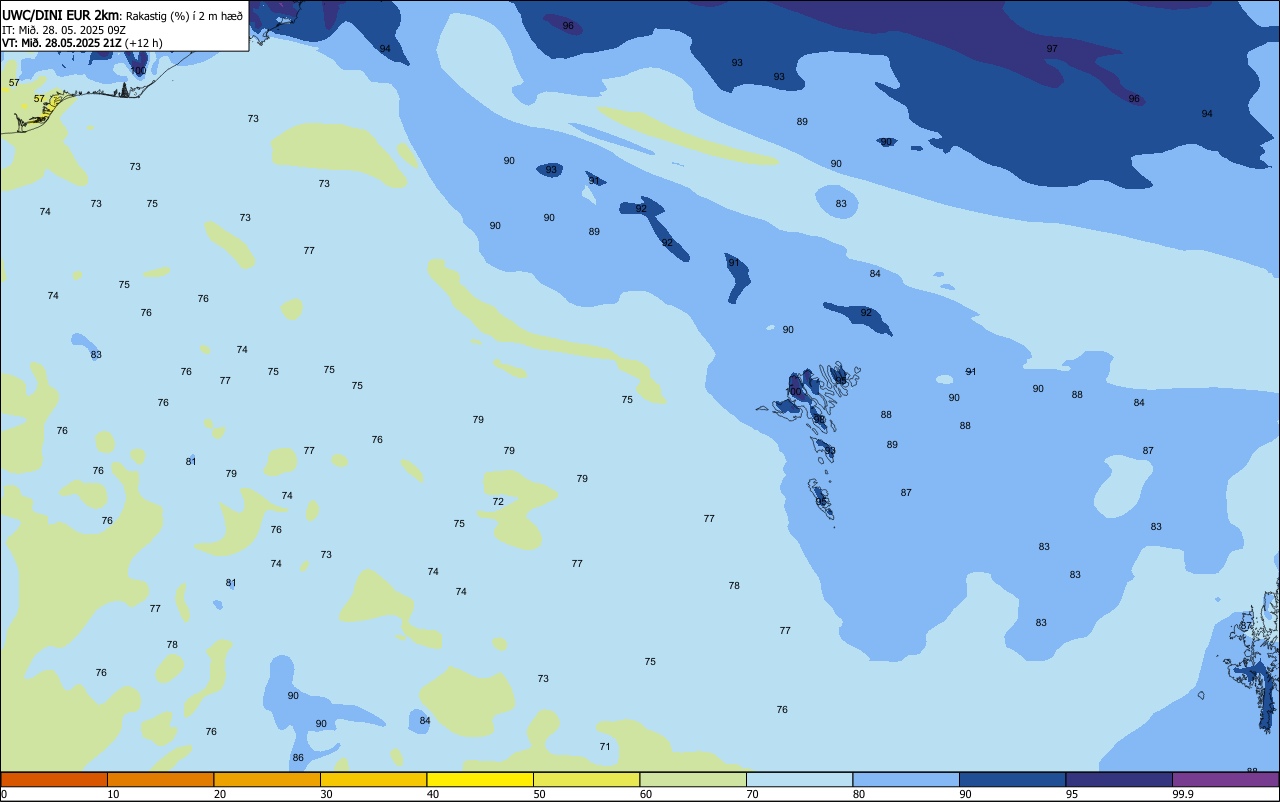Click the navy 95–99.9 legend swatch

pos(1119,779)
